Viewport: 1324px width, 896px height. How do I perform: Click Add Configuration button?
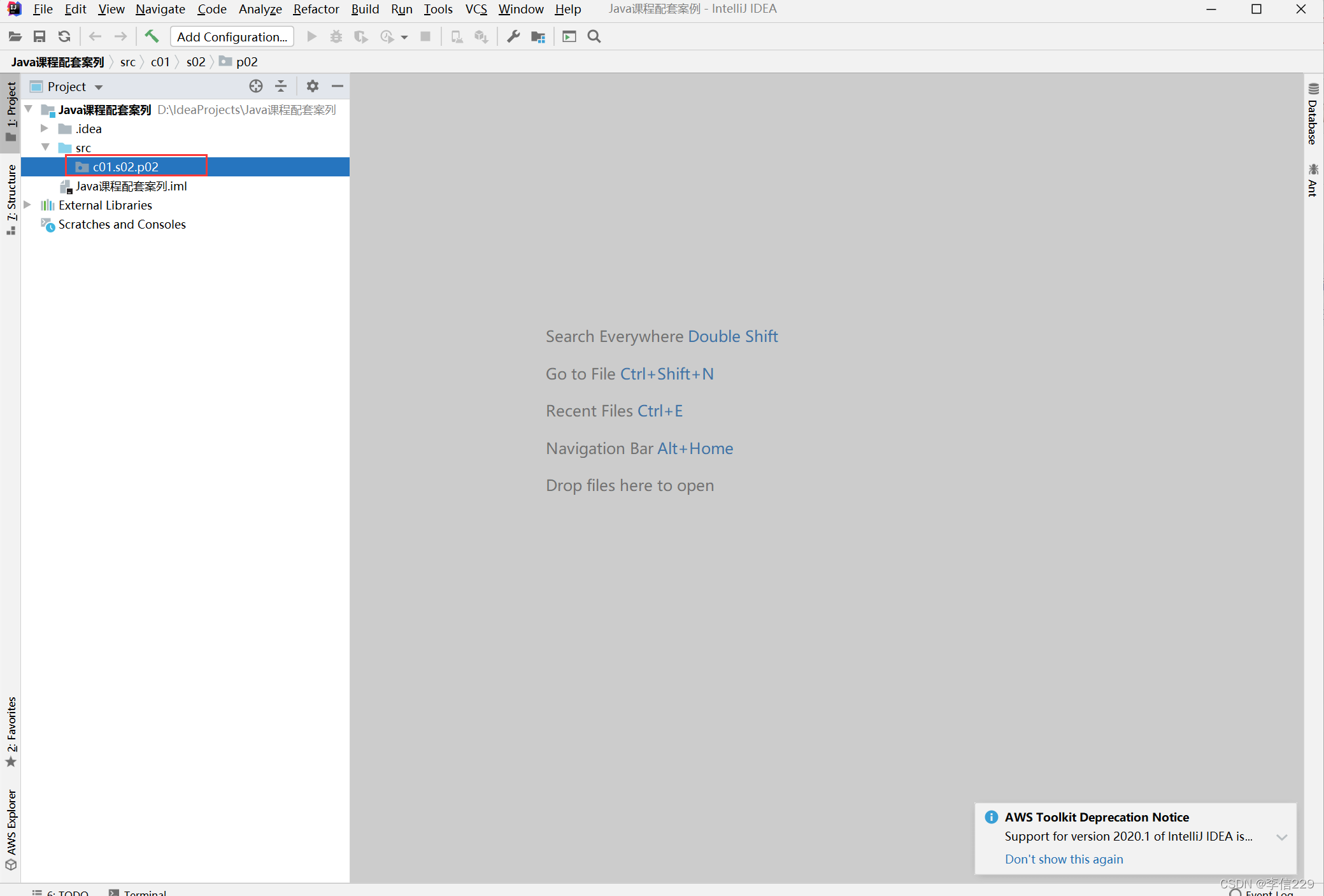click(232, 36)
